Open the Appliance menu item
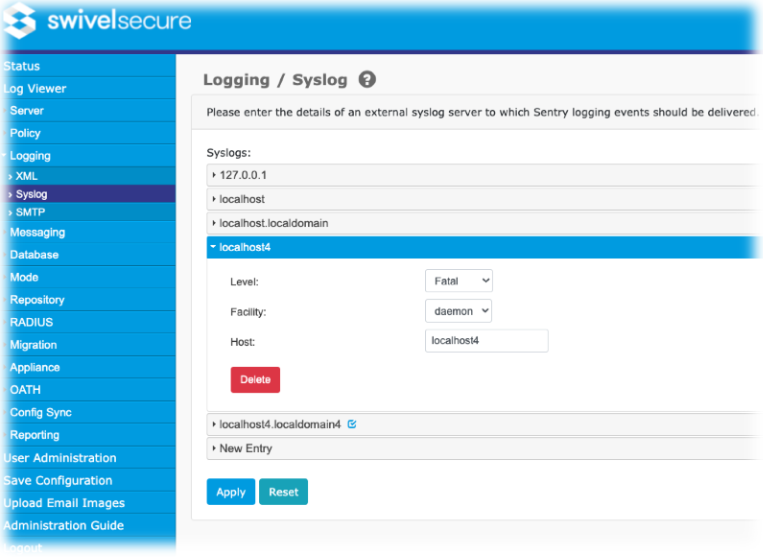763x557 pixels. pyautogui.click(x=88, y=367)
